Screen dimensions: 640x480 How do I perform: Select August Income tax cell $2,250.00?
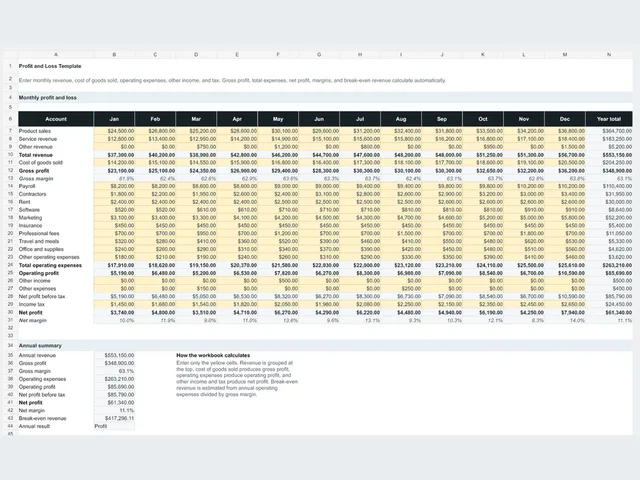coord(401,304)
